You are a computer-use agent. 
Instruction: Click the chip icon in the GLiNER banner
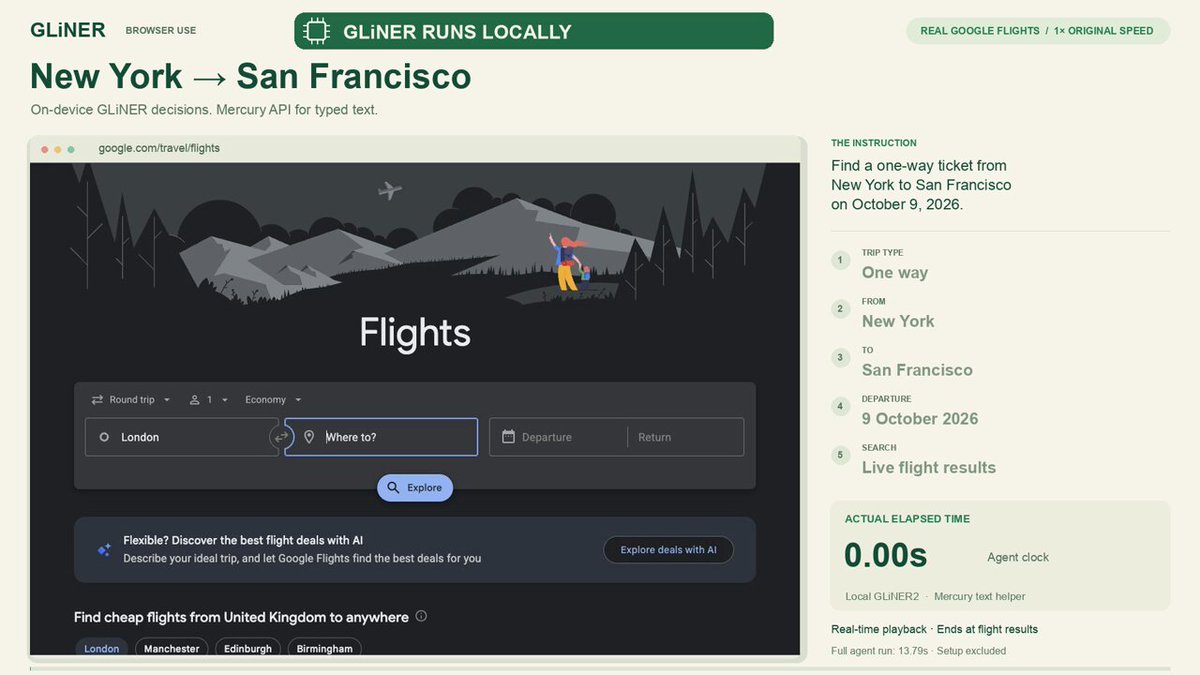point(317,31)
